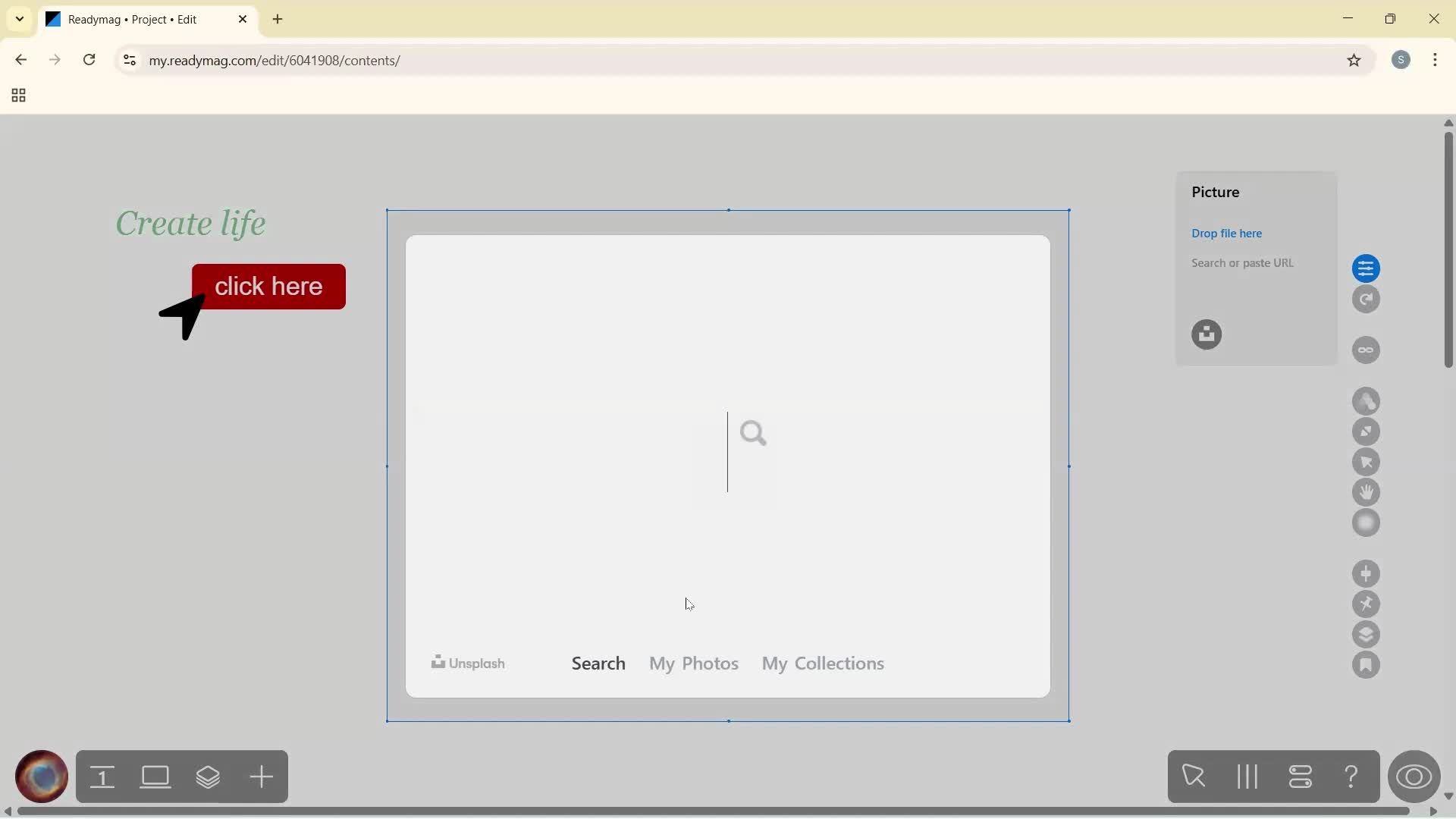Image resolution: width=1456 pixels, height=819 pixels.
Task: Bookmark the page with the star icon
Action: click(x=1355, y=61)
